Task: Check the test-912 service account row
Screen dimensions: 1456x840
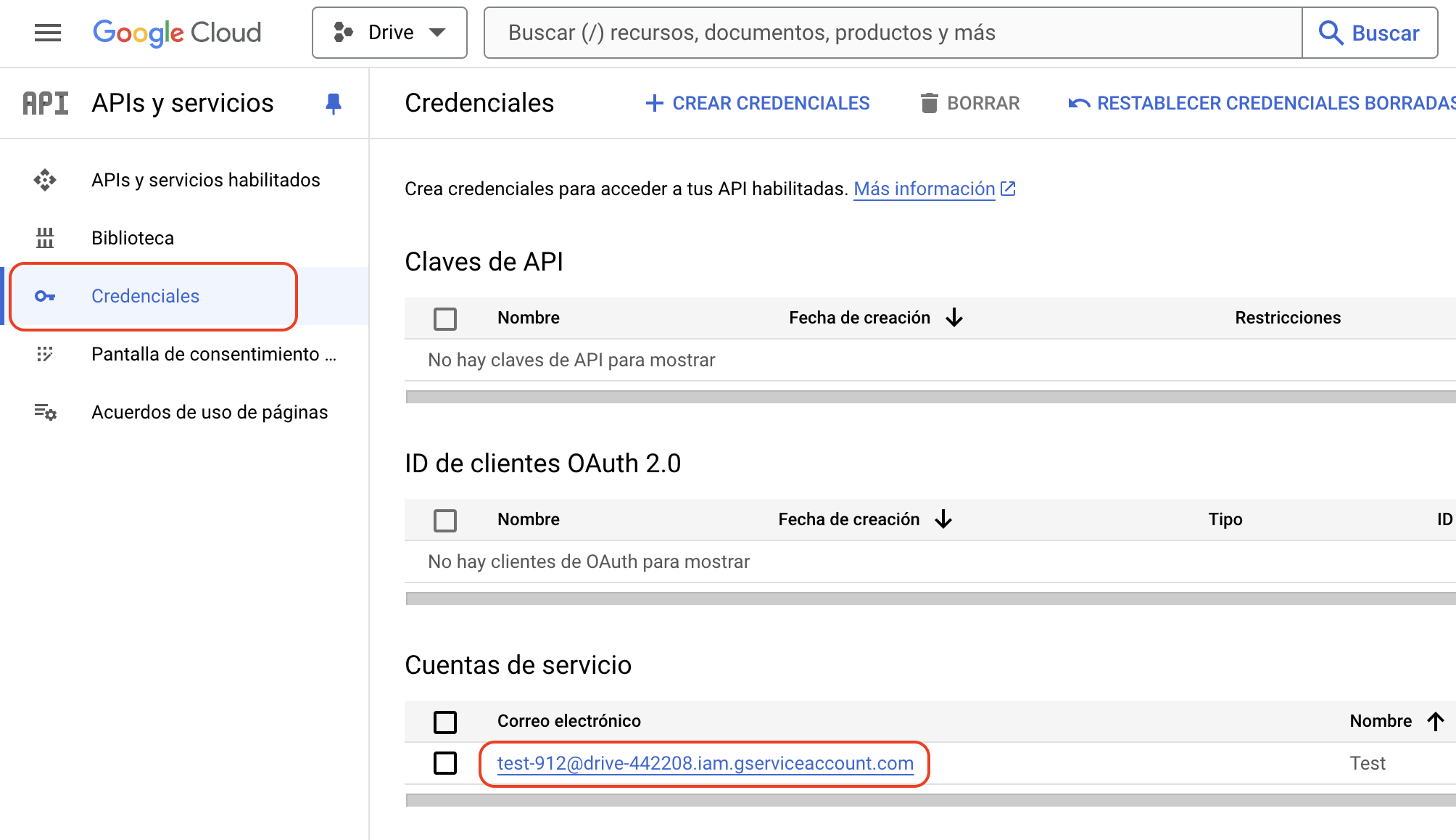Action: [444, 763]
